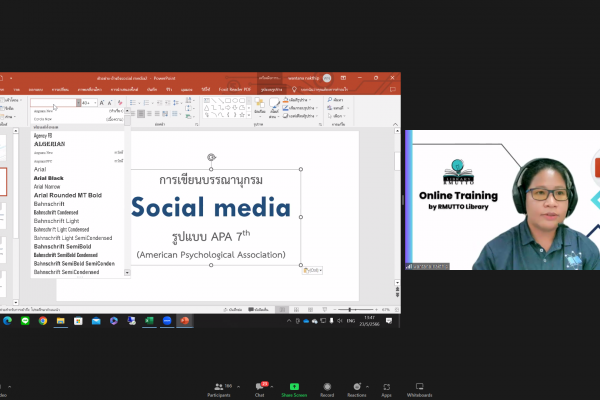
Task: Open the Zoom Chat panel
Action: pos(260,390)
